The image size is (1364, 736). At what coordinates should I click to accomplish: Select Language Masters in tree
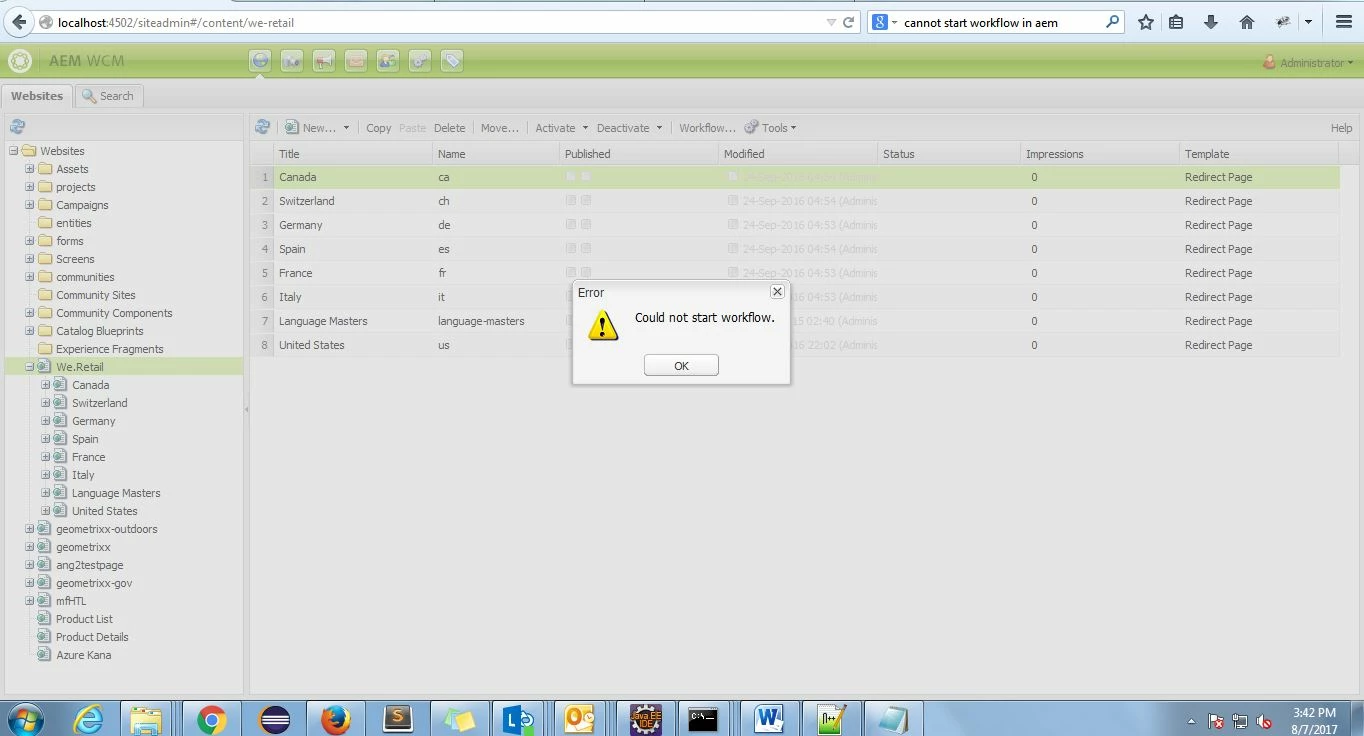point(116,493)
